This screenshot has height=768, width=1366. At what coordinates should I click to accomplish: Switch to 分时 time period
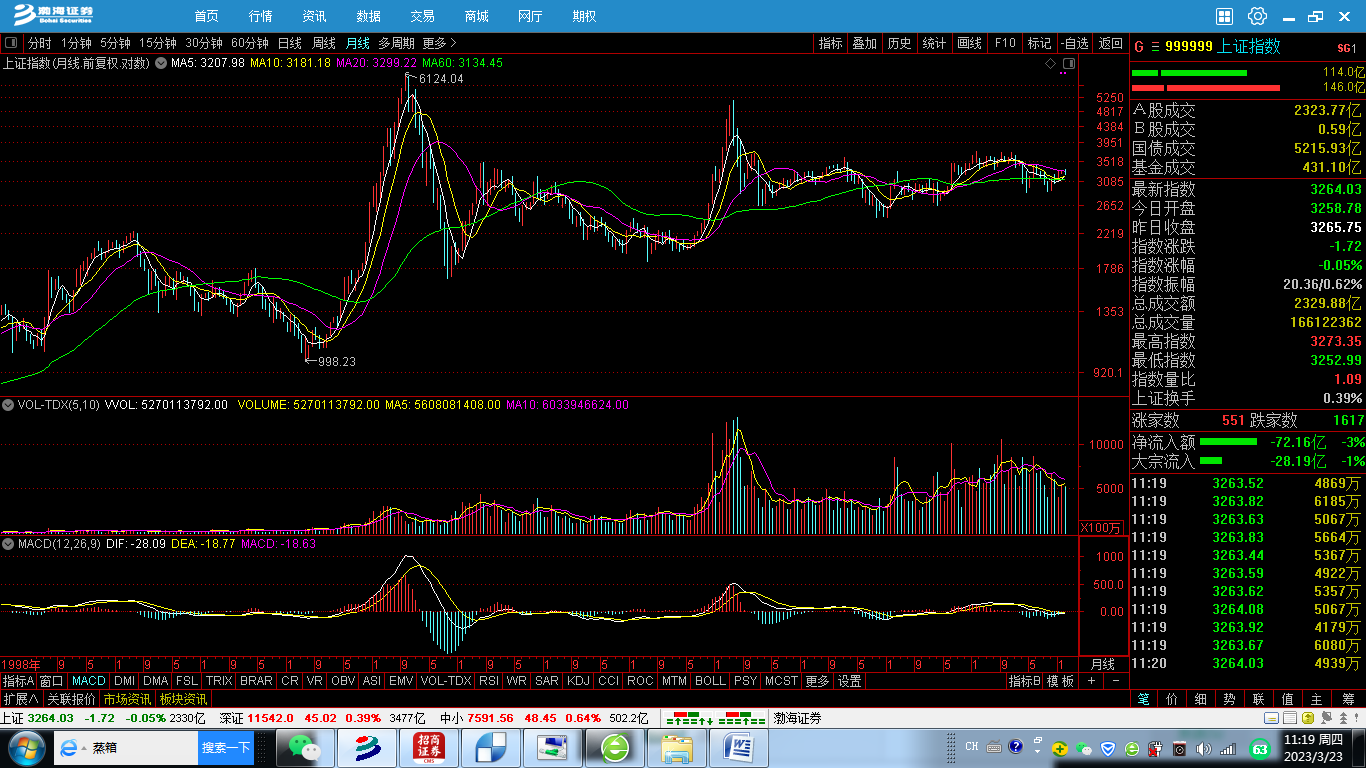(39, 43)
